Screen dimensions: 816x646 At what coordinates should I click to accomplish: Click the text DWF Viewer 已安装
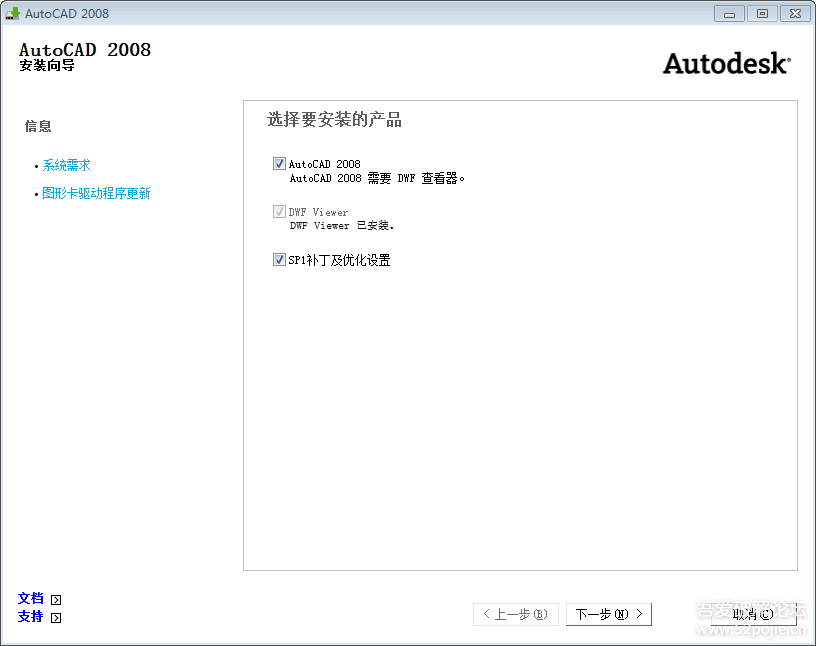[342, 225]
